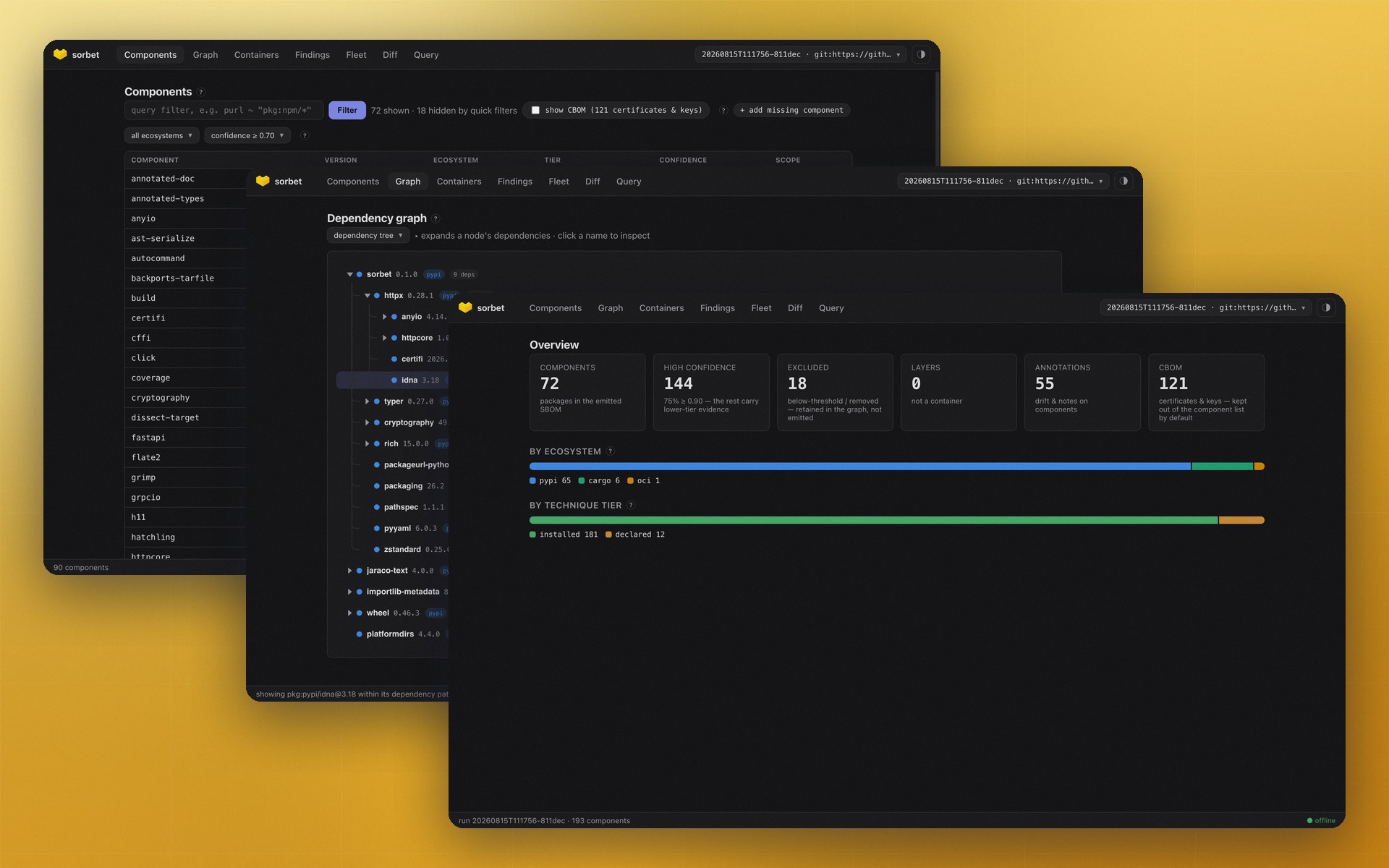Click into the query filter input field

(224, 110)
